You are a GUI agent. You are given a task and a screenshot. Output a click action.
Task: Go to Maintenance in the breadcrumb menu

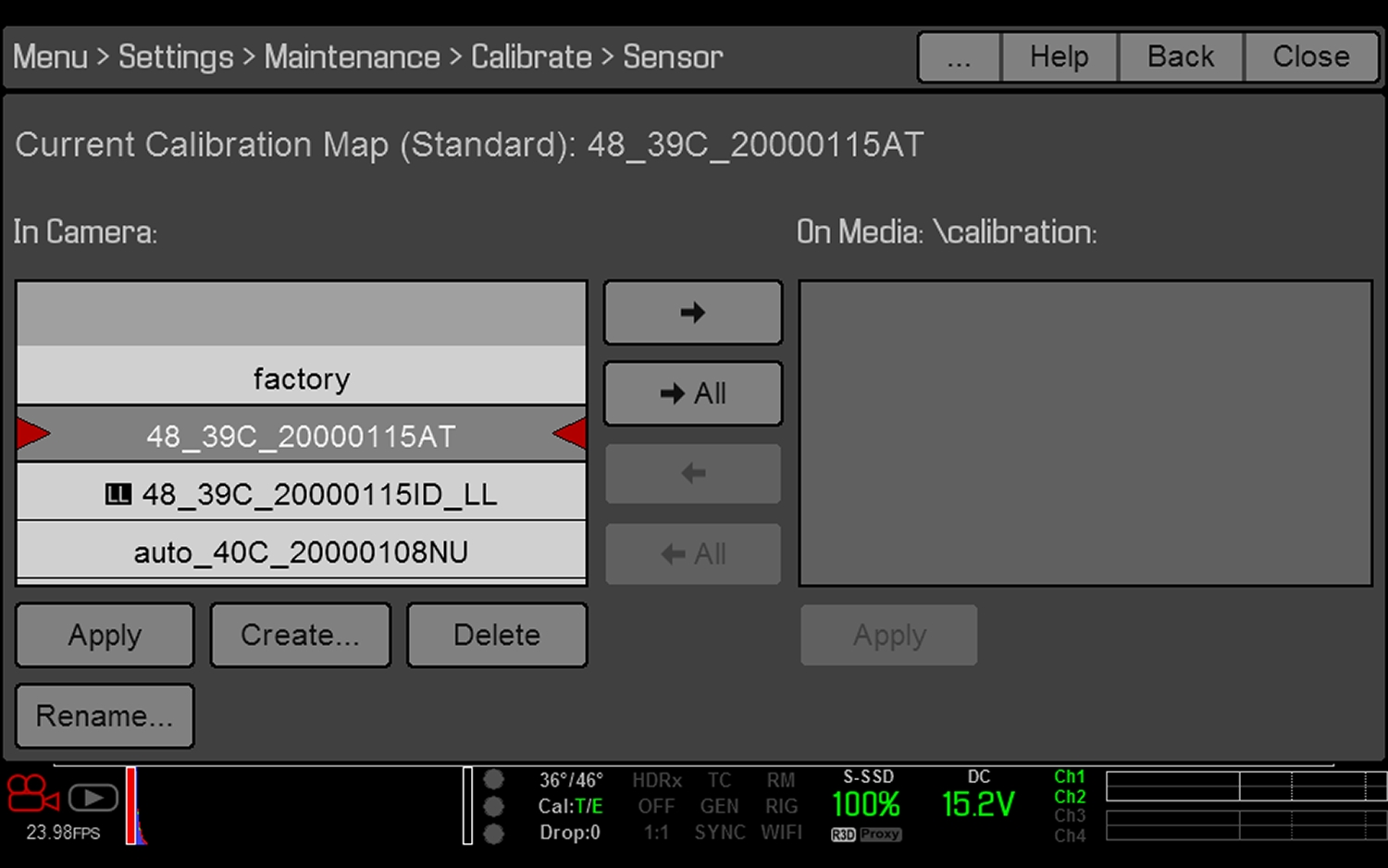[352, 56]
